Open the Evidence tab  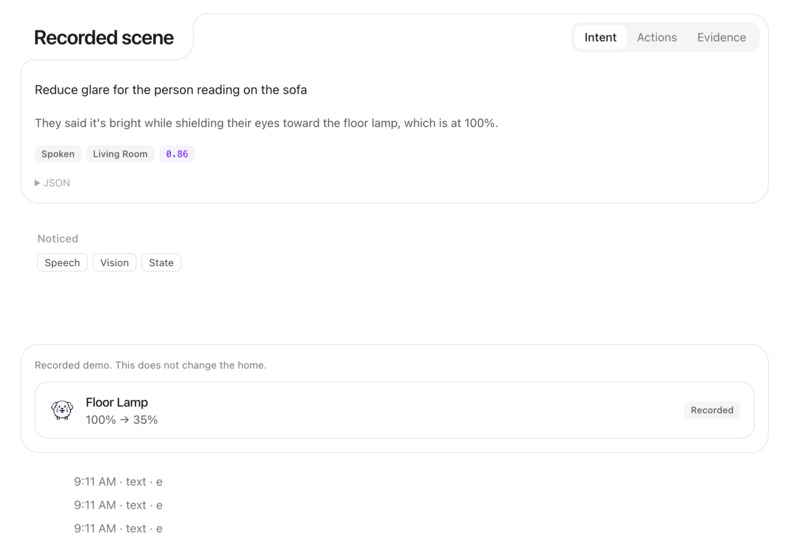pos(721,38)
